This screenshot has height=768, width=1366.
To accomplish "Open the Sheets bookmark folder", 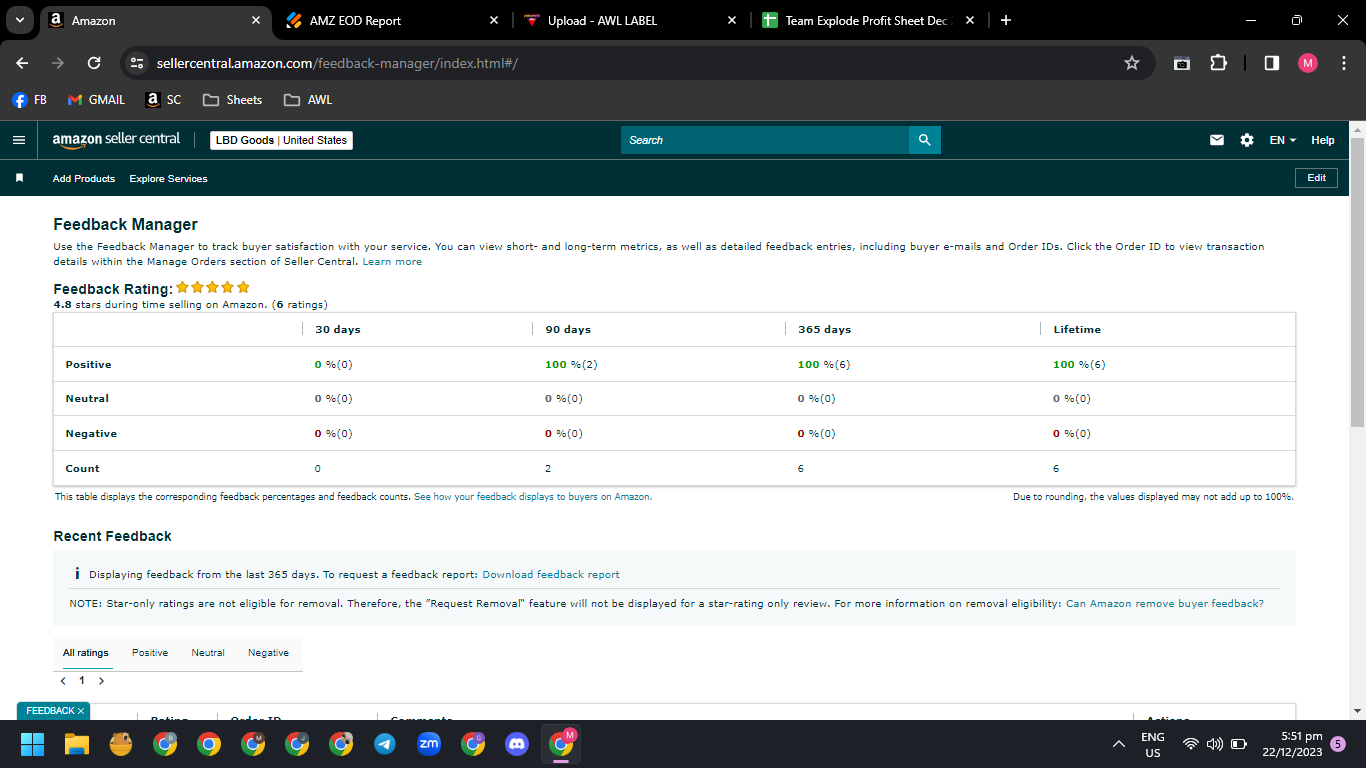I will [232, 100].
